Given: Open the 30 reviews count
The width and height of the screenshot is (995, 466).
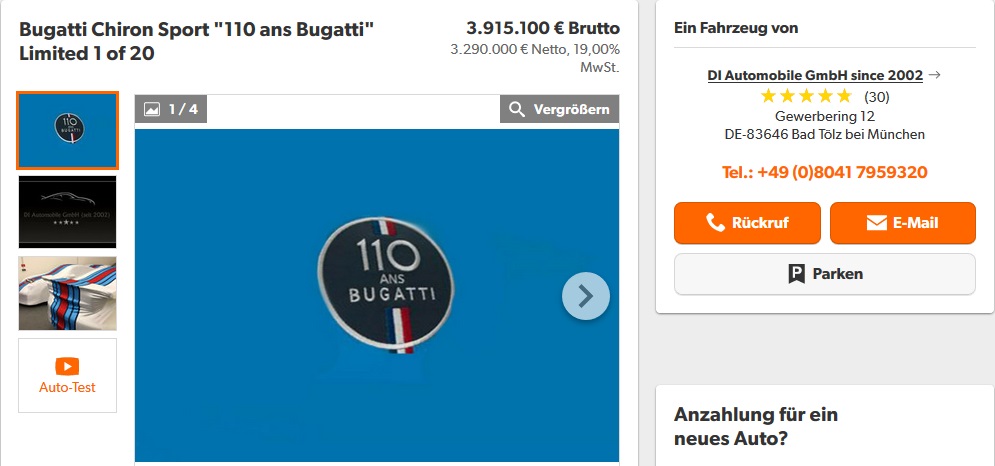Looking at the screenshot, I should tap(876, 97).
